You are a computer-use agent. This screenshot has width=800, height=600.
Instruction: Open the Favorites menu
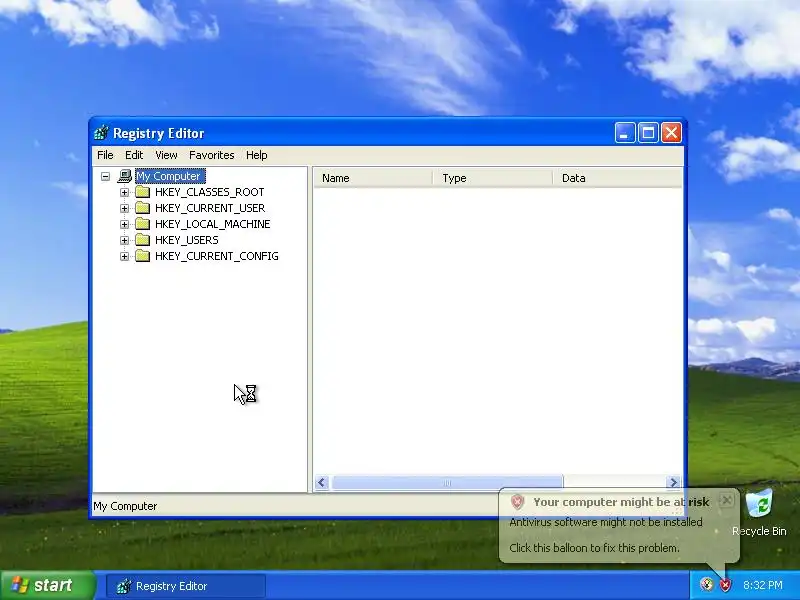point(212,155)
